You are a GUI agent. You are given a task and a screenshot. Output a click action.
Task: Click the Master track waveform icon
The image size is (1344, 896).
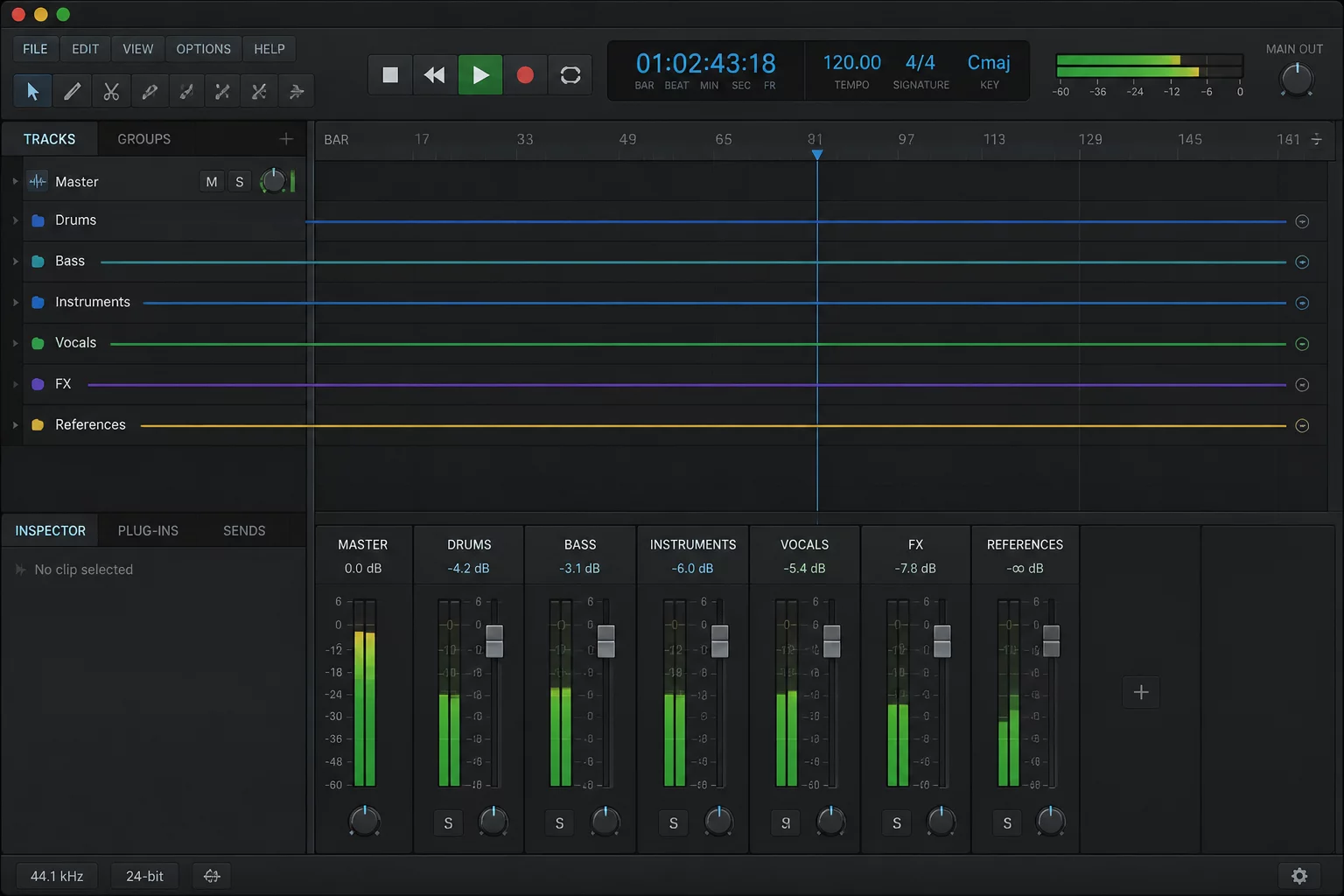pyautogui.click(x=37, y=181)
